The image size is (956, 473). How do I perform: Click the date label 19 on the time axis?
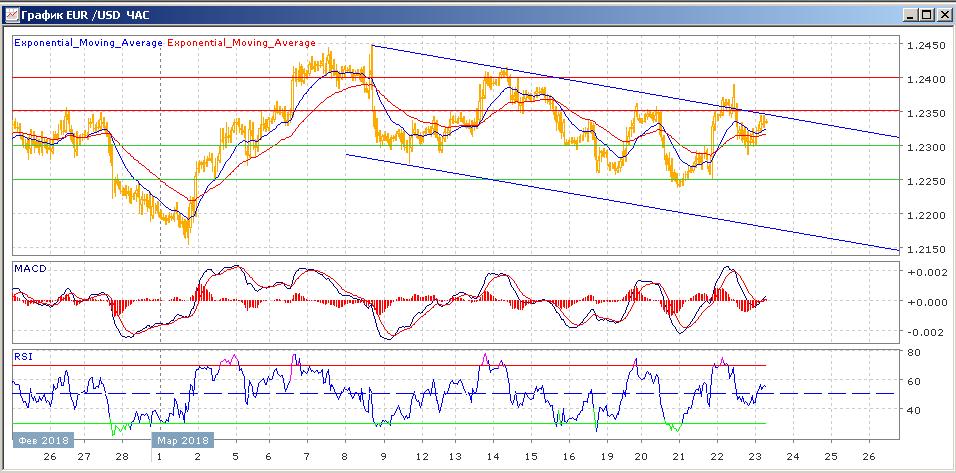click(606, 457)
